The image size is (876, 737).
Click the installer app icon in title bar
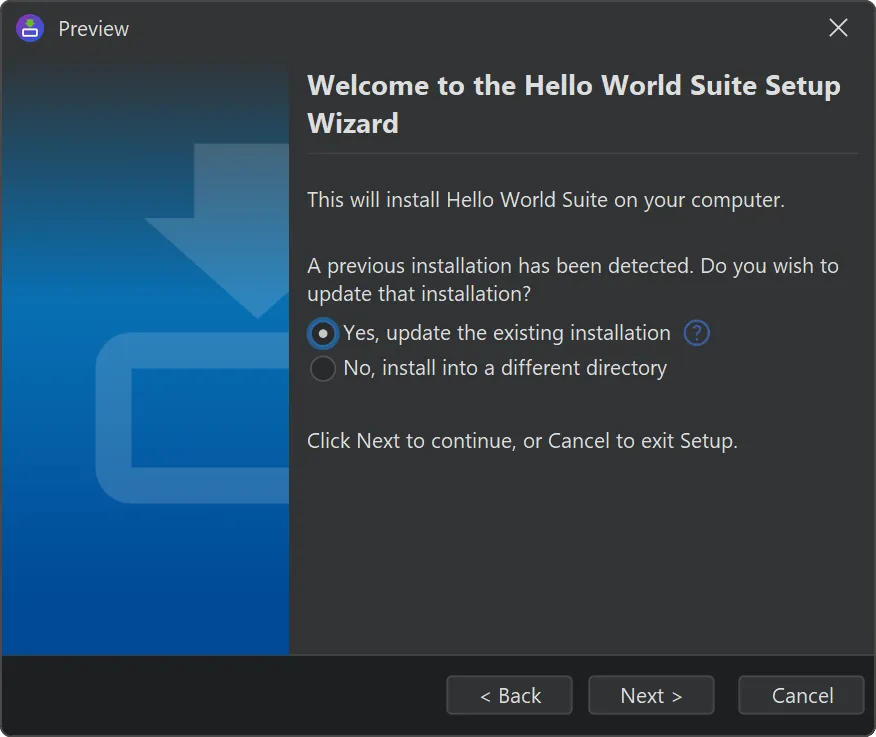point(31,28)
